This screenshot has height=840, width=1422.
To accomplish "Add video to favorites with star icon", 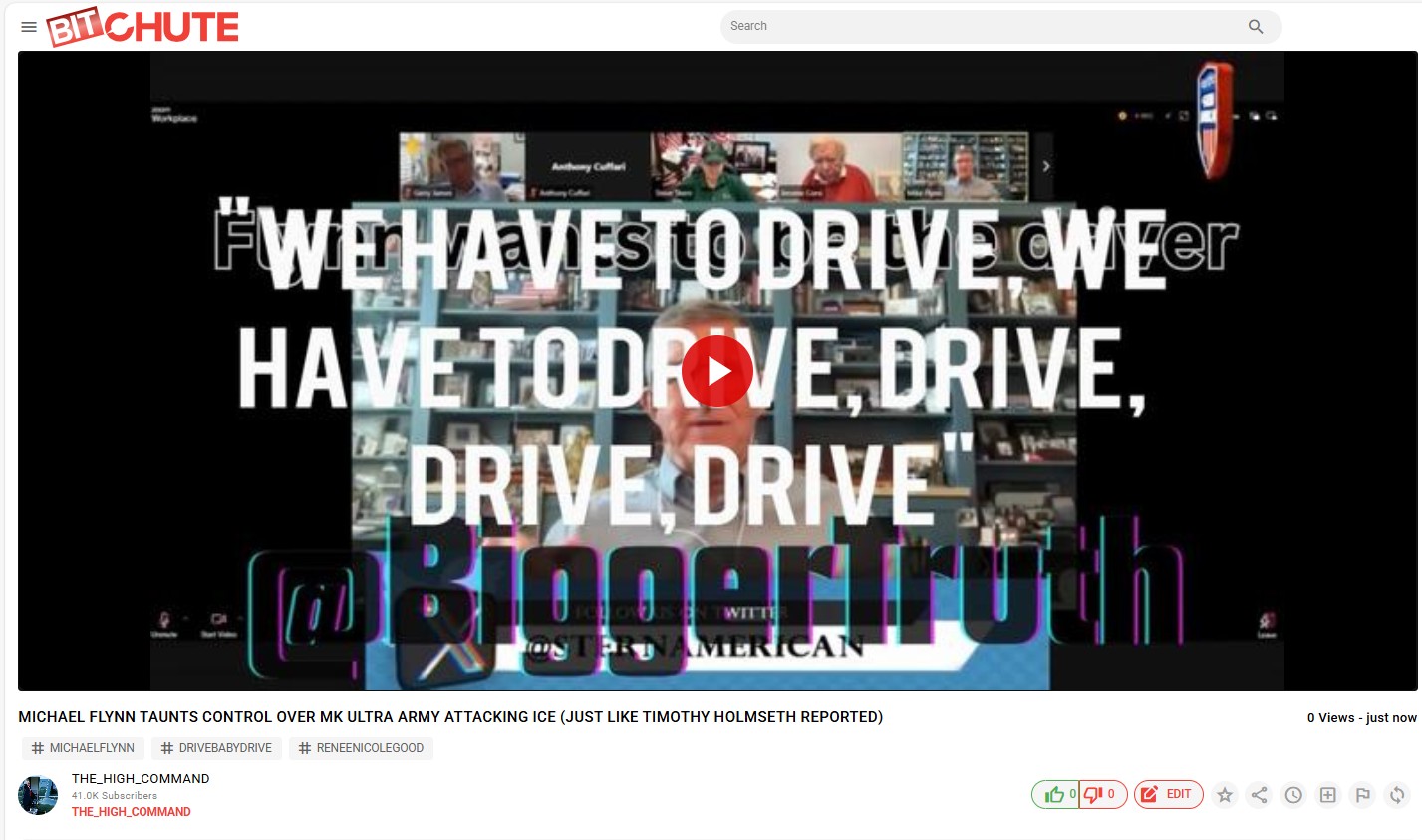I will point(1225,795).
